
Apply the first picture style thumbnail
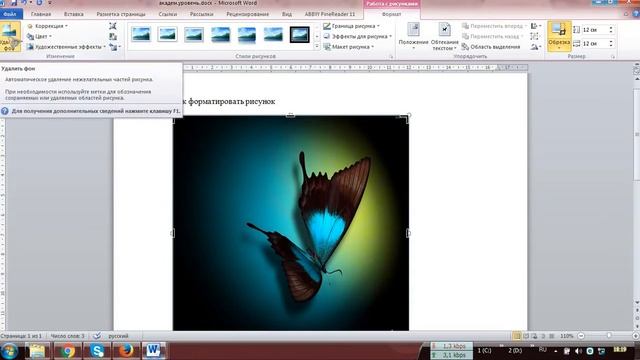[141, 34]
